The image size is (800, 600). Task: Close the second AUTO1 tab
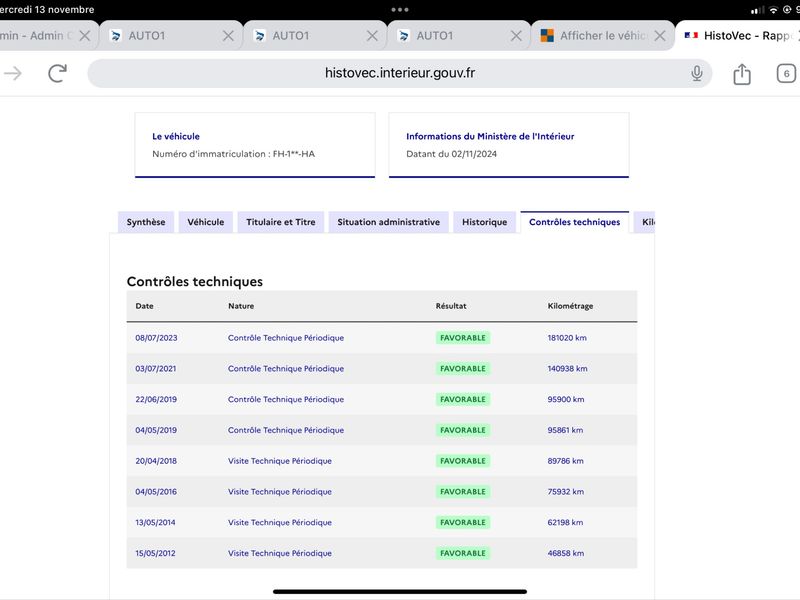372,36
